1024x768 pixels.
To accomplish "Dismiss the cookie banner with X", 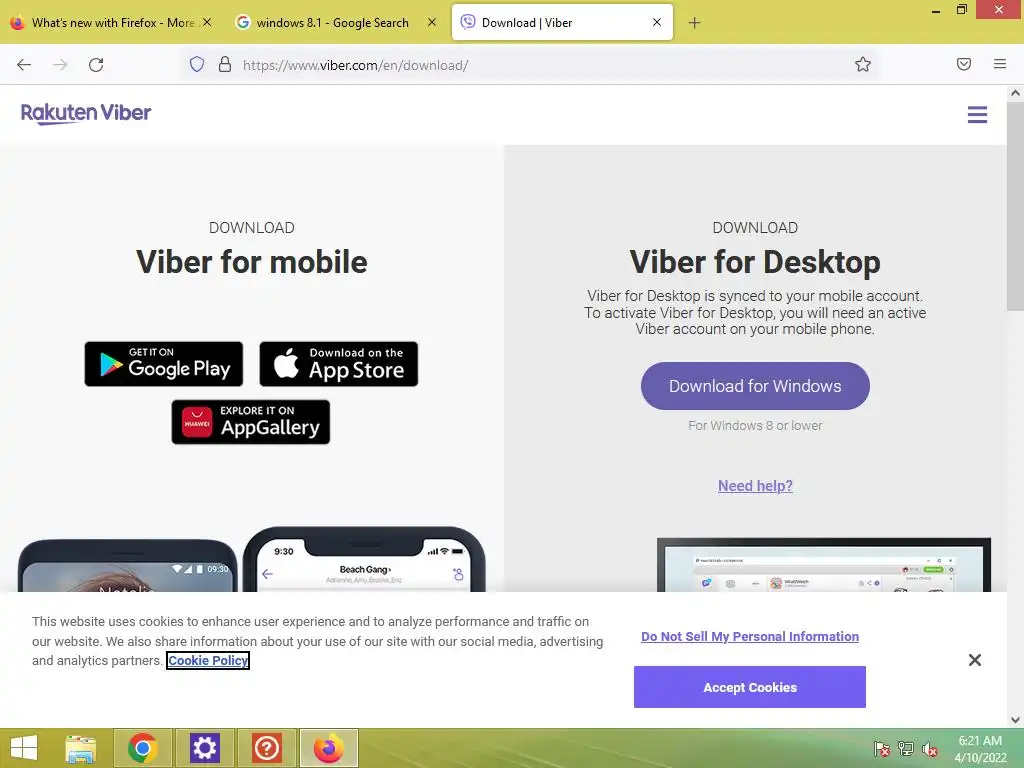I will (x=974, y=660).
